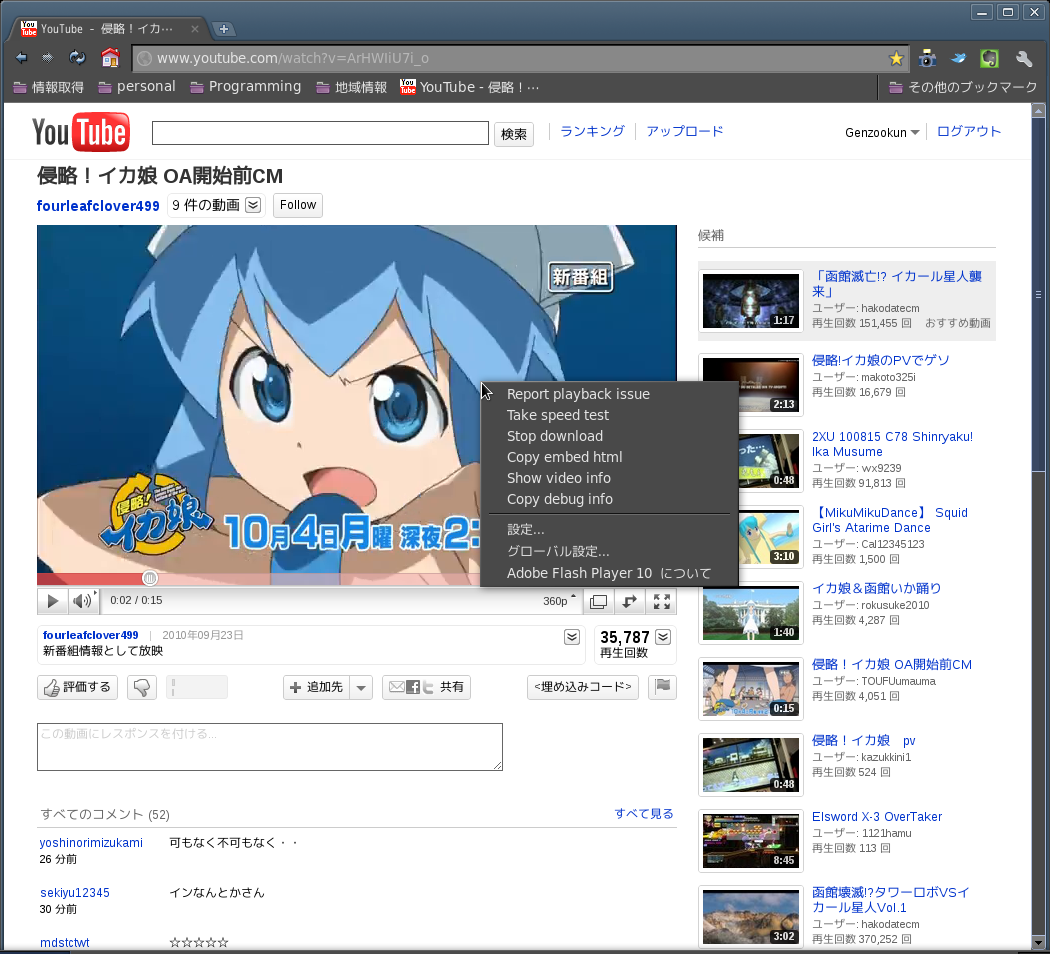Screen dimensions: 1050x954
Task: Click the 追加先 add-to button
Action: pos(316,688)
